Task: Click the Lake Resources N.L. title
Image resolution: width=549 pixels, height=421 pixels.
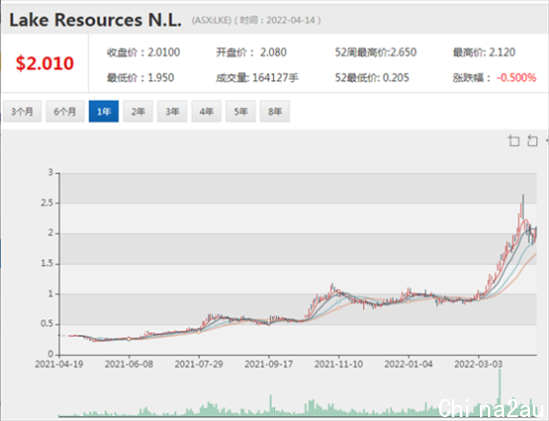Action: point(95,20)
